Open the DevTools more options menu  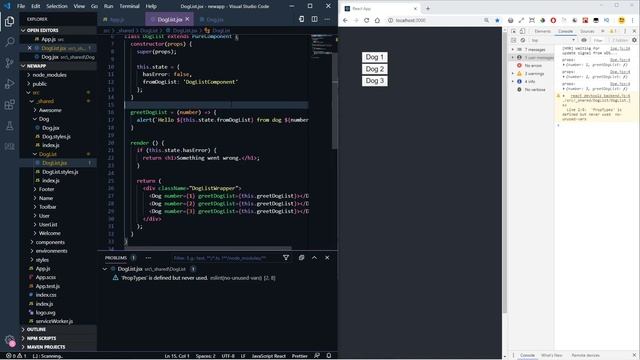coord(625,31)
